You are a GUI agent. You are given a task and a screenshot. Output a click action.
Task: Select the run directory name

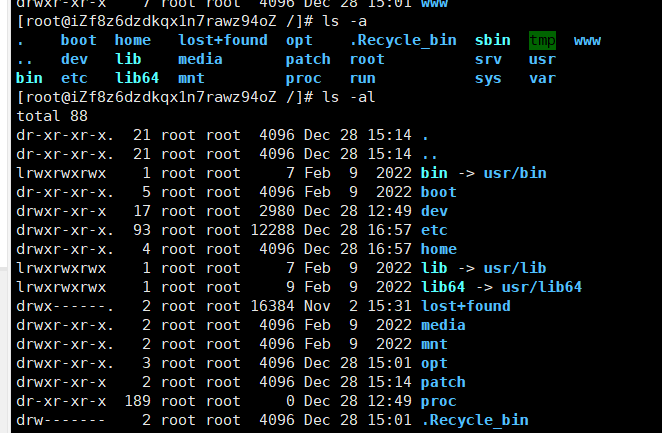coord(362,78)
